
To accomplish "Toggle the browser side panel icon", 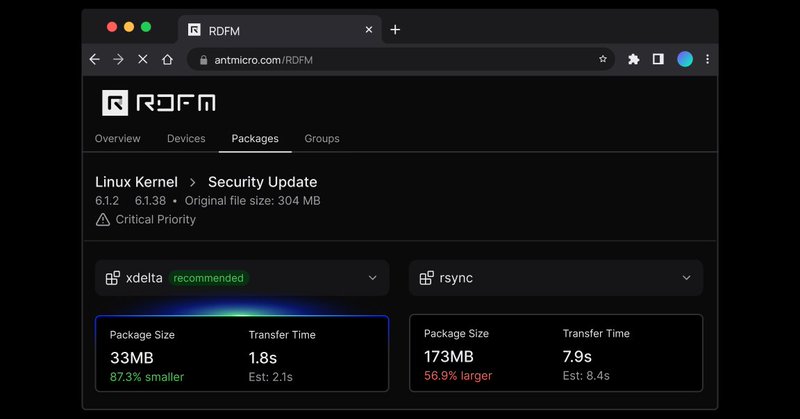I will (658, 59).
